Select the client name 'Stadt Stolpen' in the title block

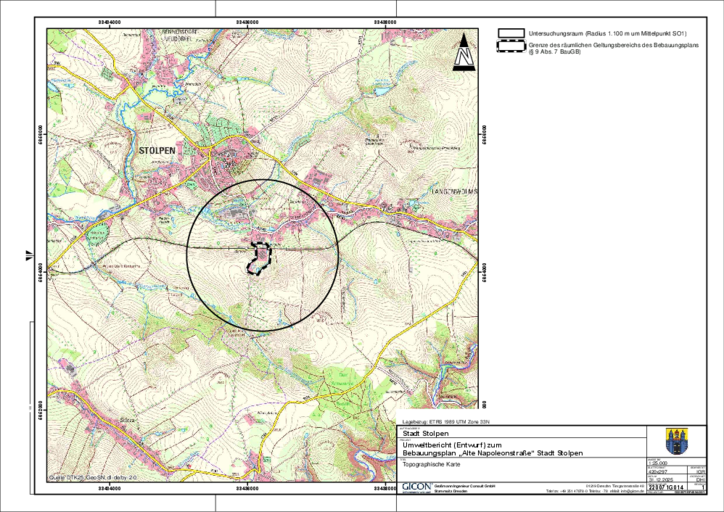(425, 434)
